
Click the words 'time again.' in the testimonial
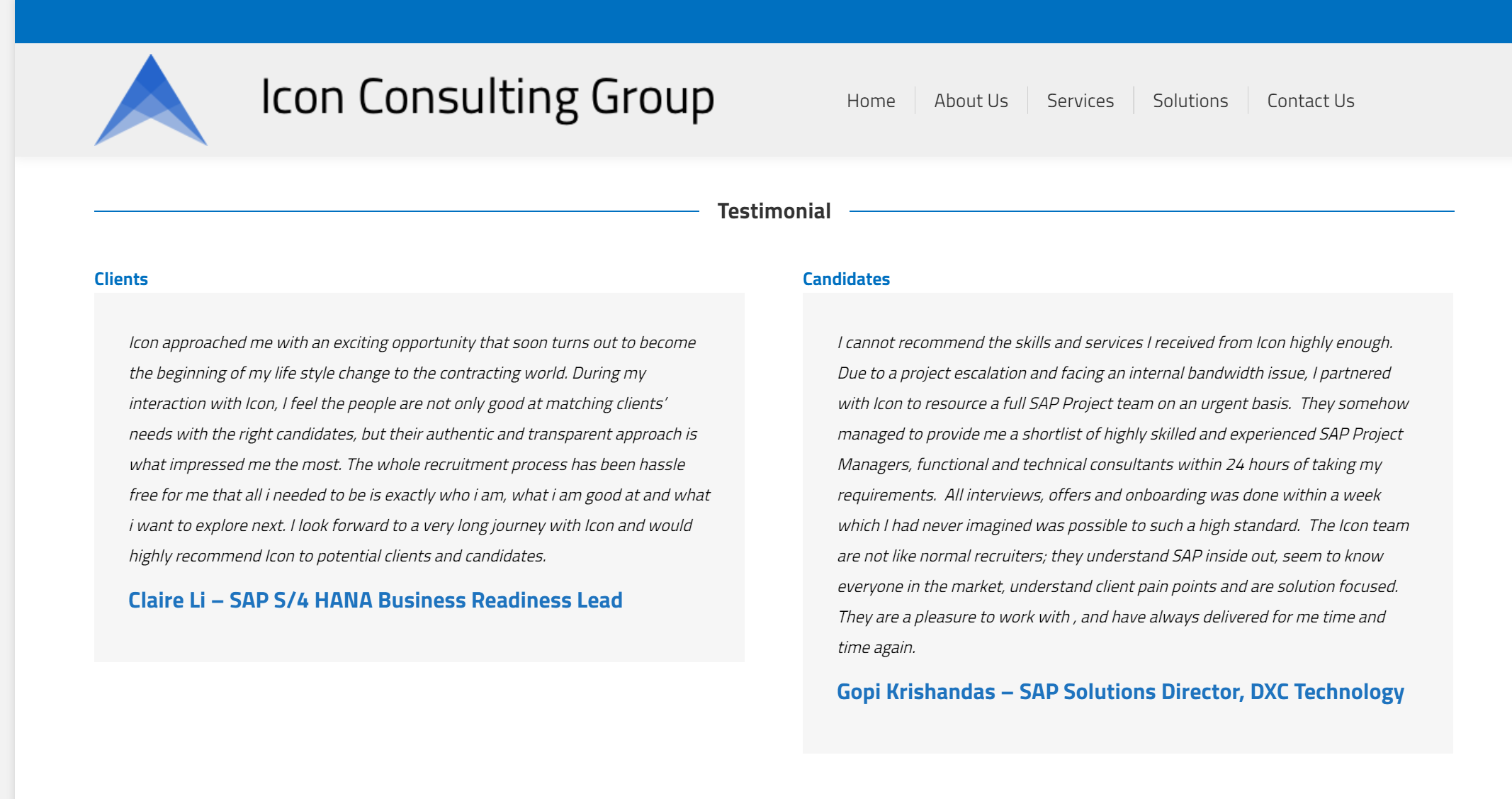coord(876,647)
